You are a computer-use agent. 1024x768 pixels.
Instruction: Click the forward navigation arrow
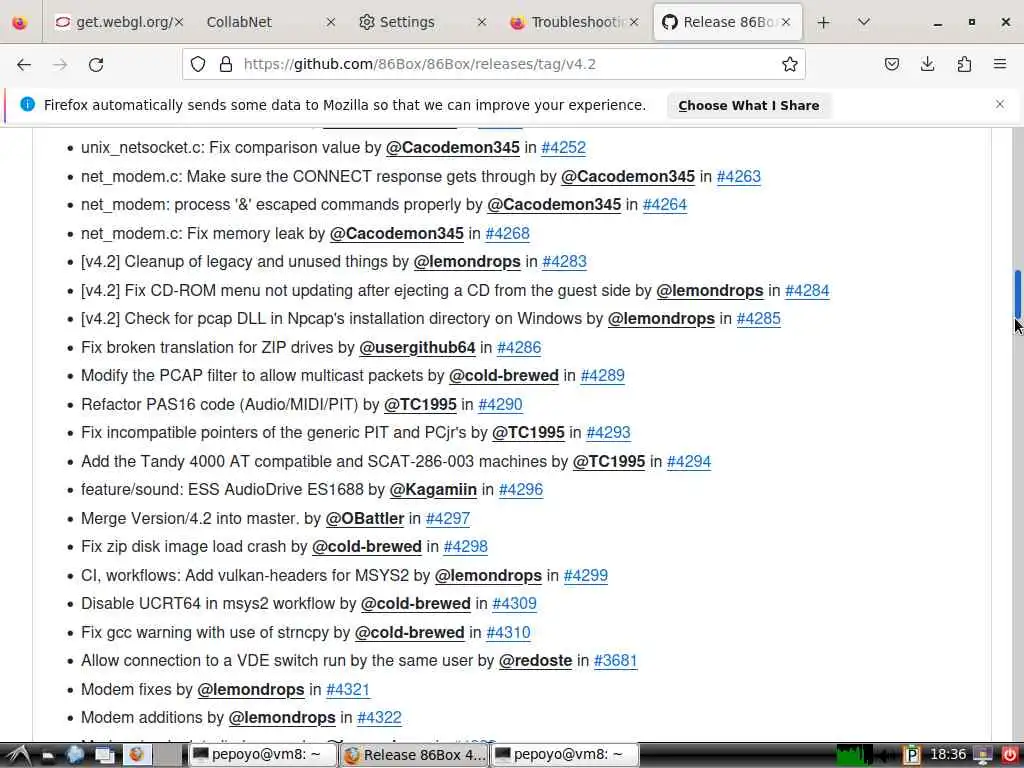pos(60,64)
